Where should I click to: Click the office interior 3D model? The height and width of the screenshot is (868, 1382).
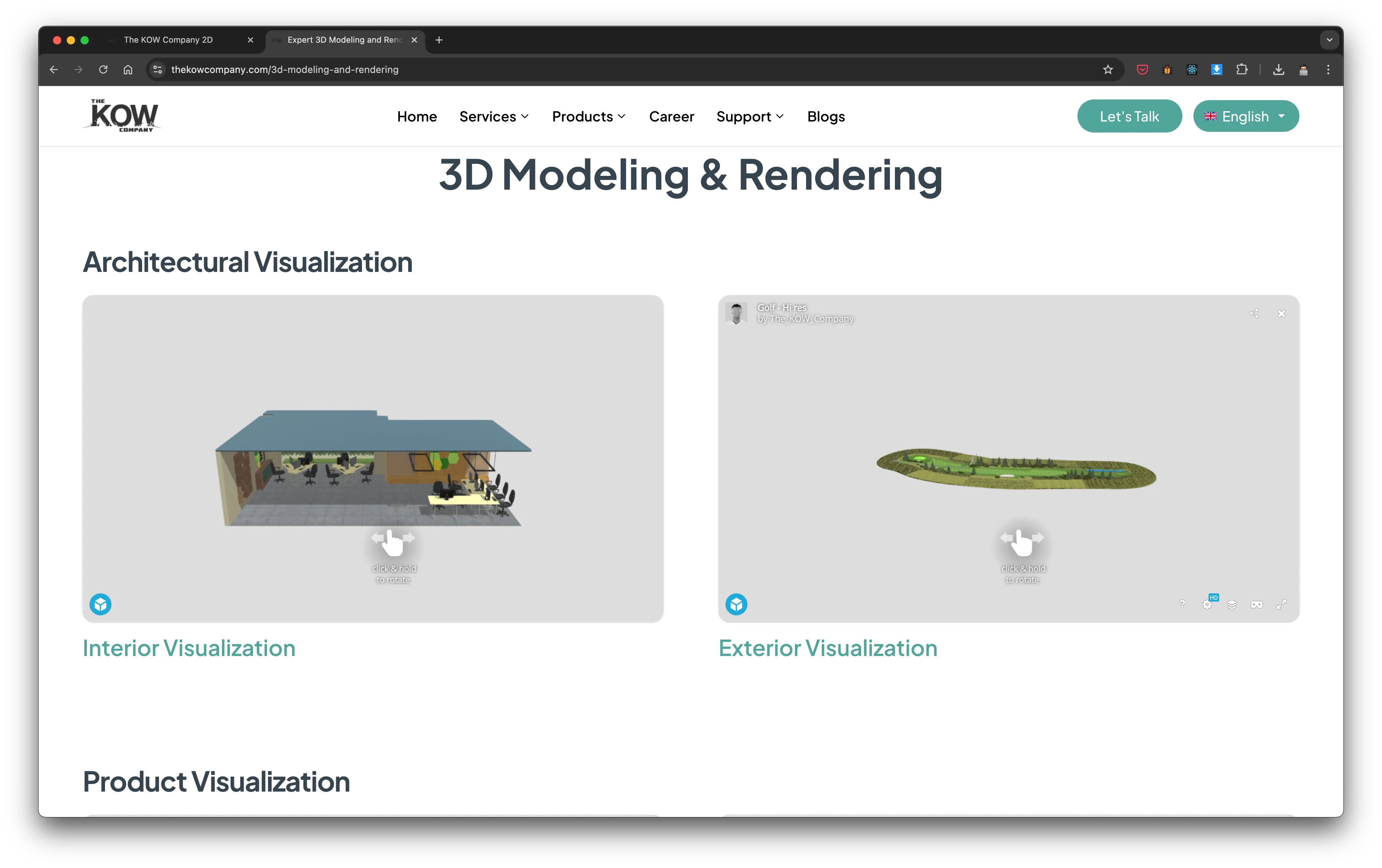coord(373,468)
